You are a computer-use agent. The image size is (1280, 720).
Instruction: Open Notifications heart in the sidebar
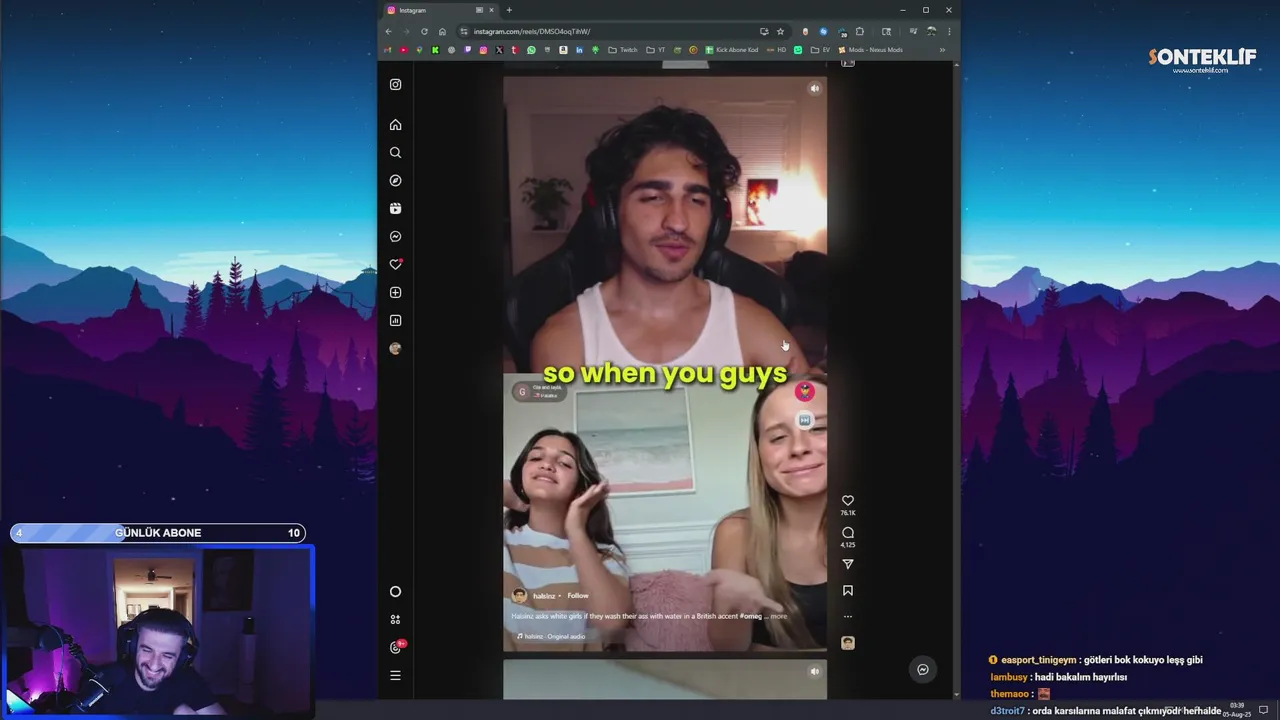point(395,265)
